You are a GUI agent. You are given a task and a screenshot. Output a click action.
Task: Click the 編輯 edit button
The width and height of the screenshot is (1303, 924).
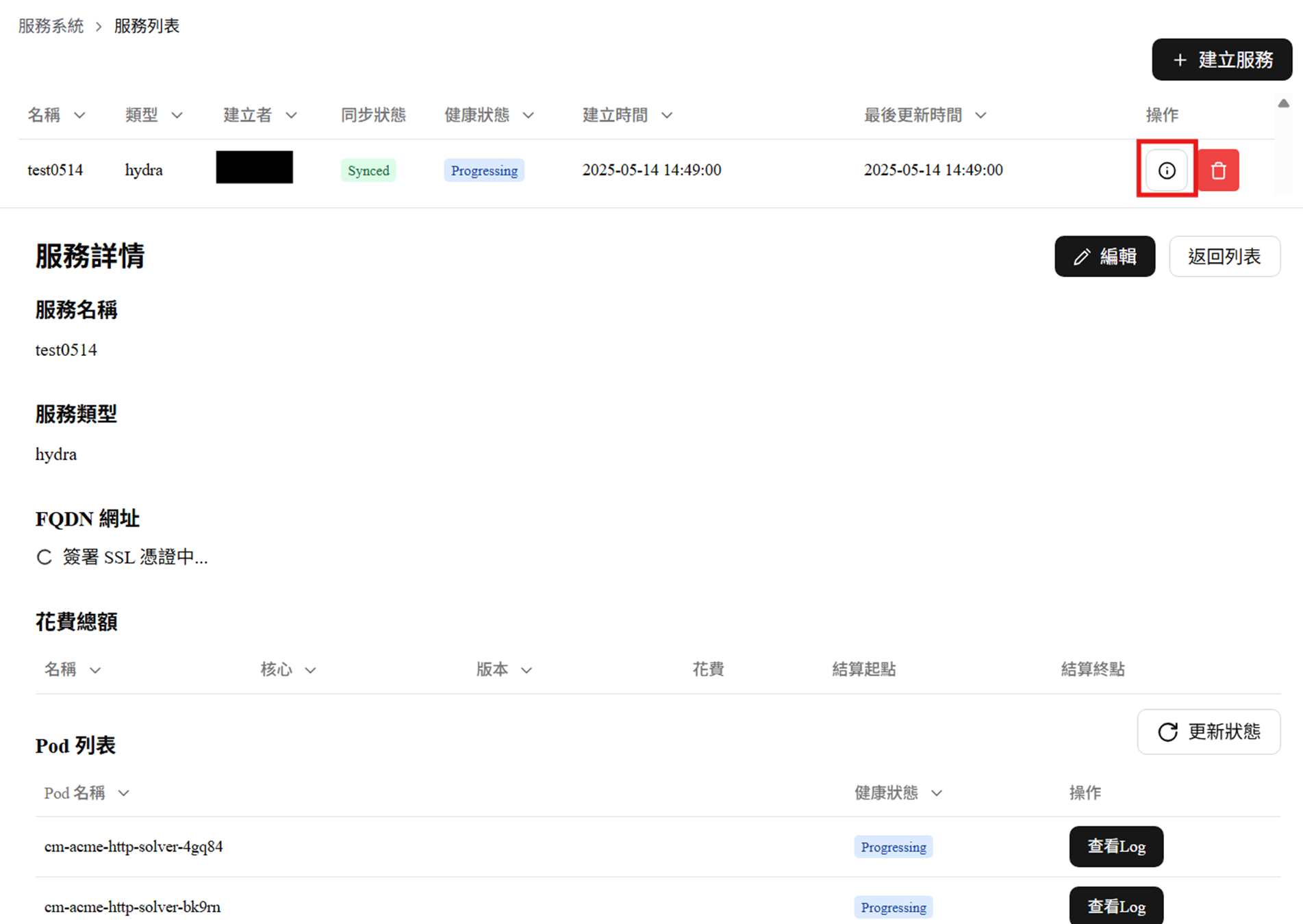[x=1104, y=257]
